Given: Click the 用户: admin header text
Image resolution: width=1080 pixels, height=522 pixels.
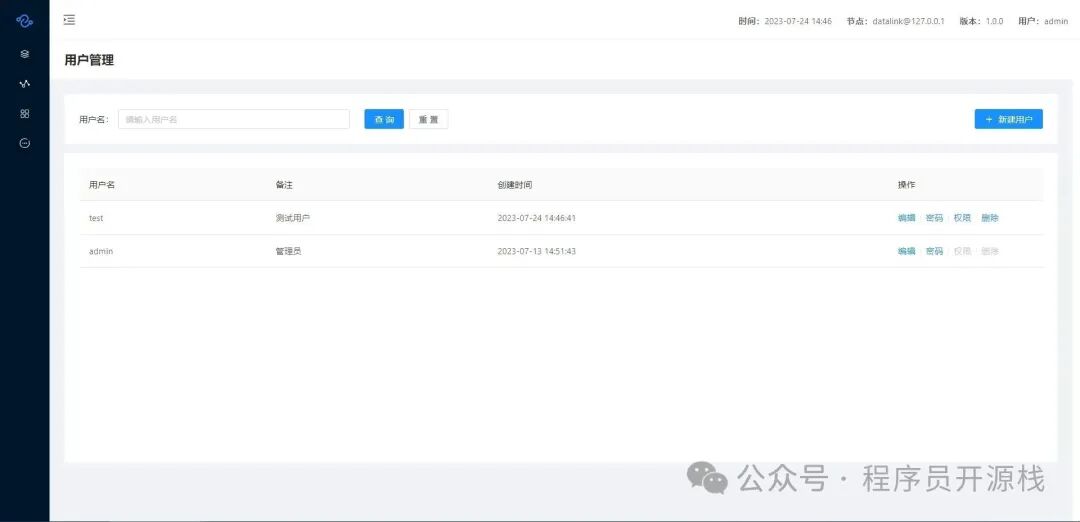Looking at the screenshot, I should tap(1043, 21).
